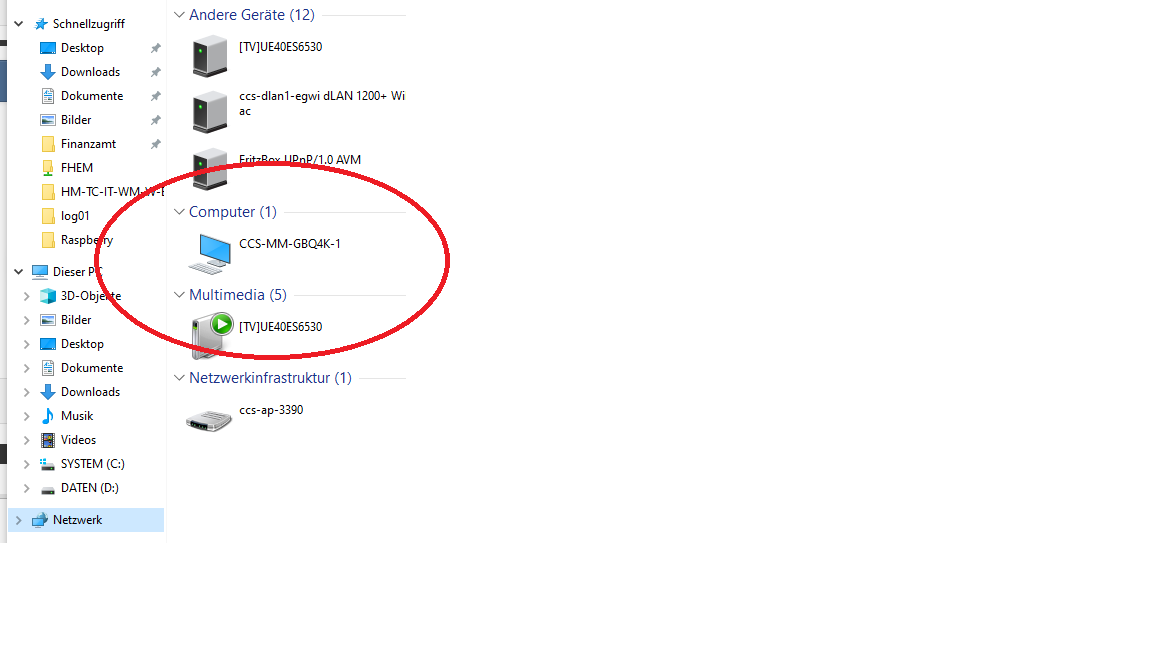Open the [TV]UE40ES6530 multimedia device icon
Screen dimensions: 1152x648
pos(212,336)
